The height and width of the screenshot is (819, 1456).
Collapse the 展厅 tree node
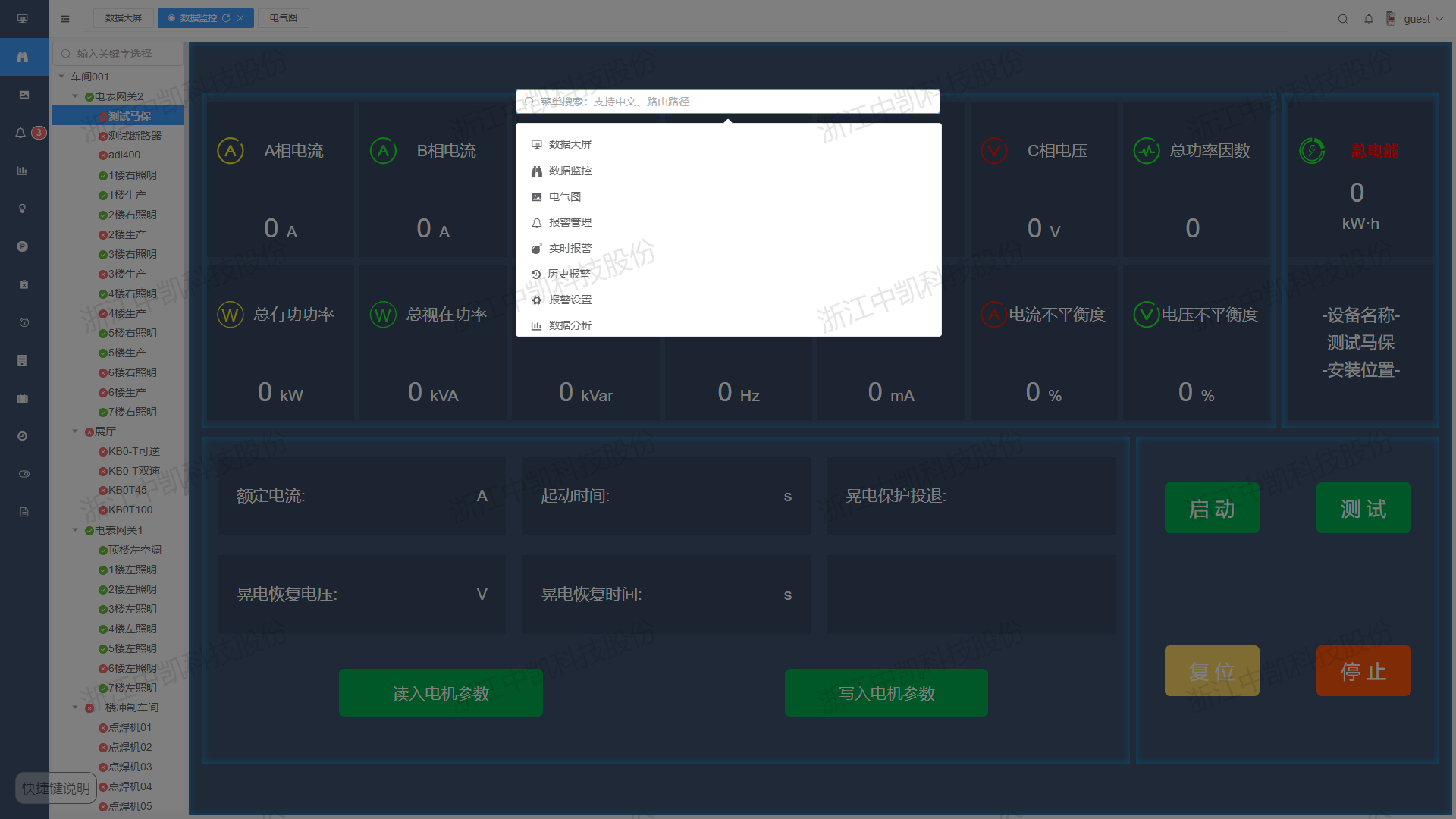tap(75, 431)
